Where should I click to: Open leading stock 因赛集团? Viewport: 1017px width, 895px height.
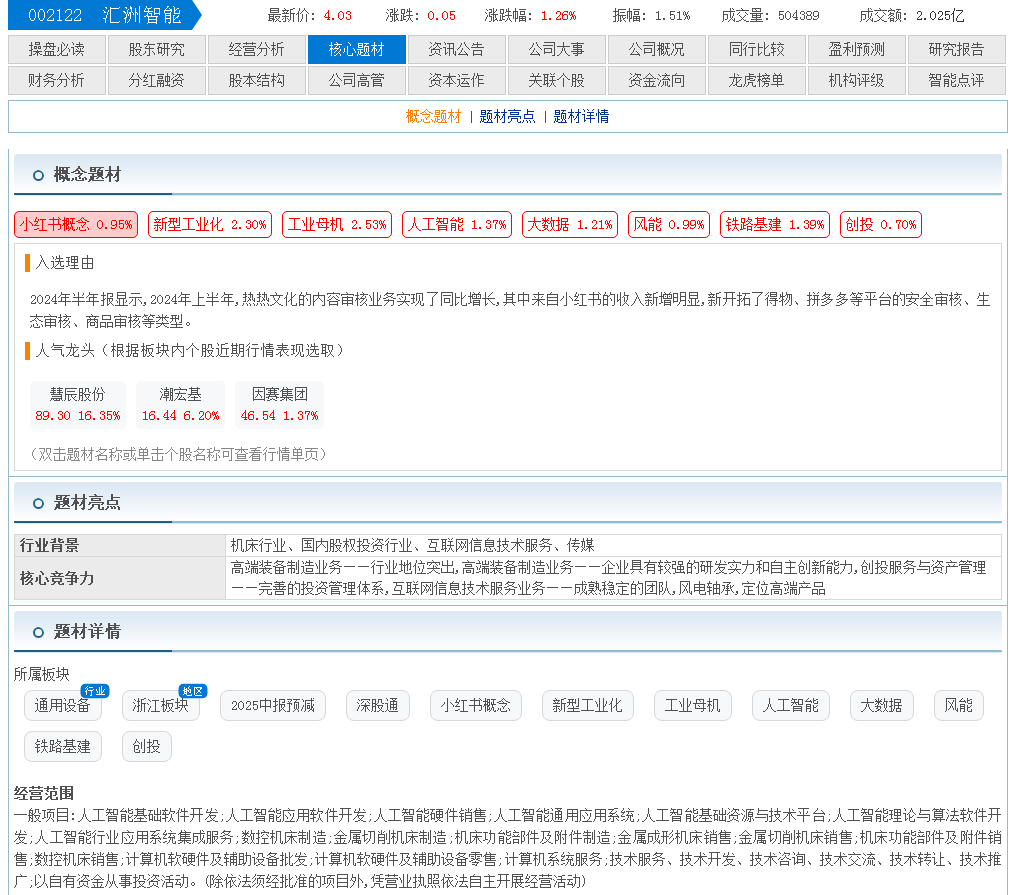click(x=280, y=405)
